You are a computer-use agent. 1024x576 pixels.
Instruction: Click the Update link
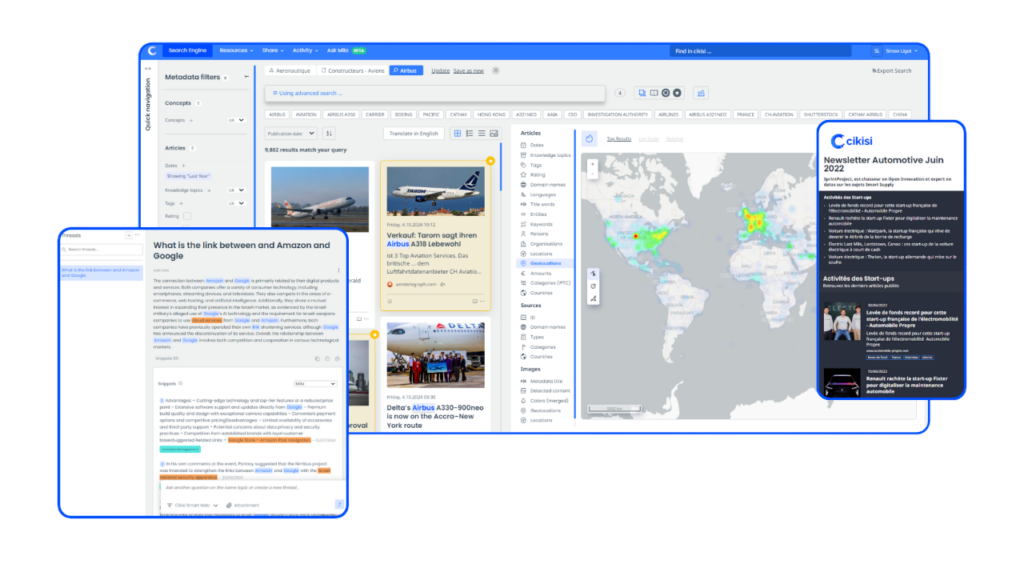(x=440, y=71)
